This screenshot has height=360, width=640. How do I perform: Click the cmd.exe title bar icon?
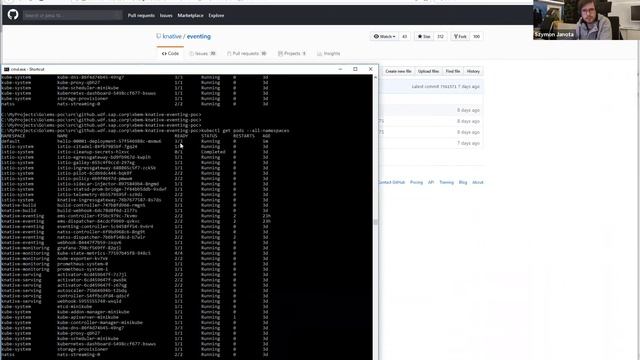6,69
